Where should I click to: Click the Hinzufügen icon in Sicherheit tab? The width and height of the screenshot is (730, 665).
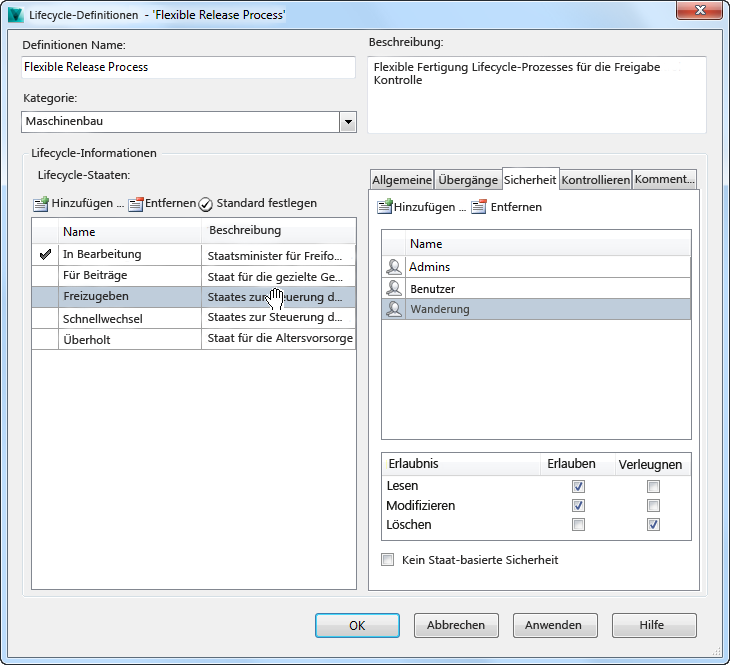tap(385, 207)
